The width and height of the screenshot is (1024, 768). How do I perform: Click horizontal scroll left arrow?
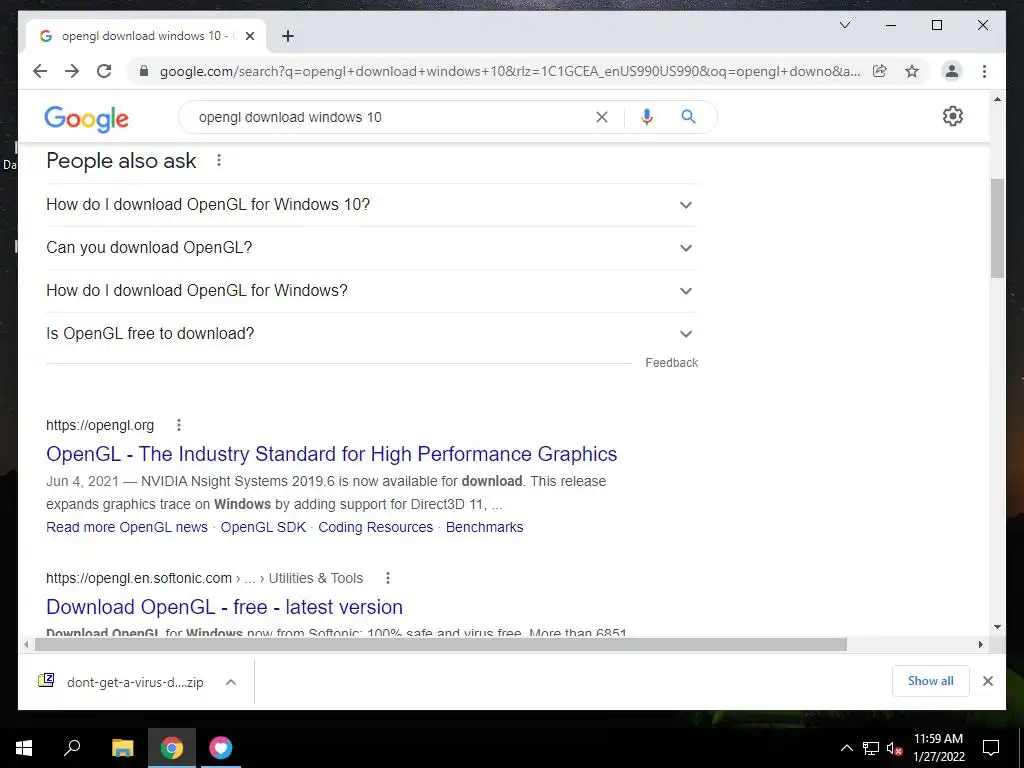(x=26, y=645)
